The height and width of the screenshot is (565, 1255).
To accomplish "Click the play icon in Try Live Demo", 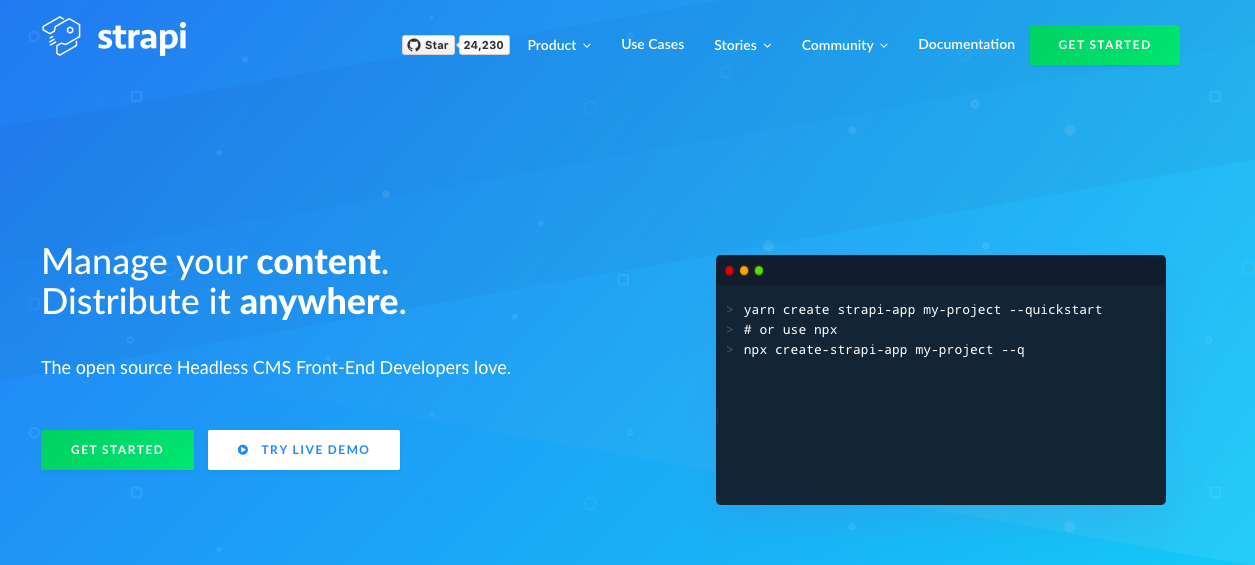I will (243, 450).
